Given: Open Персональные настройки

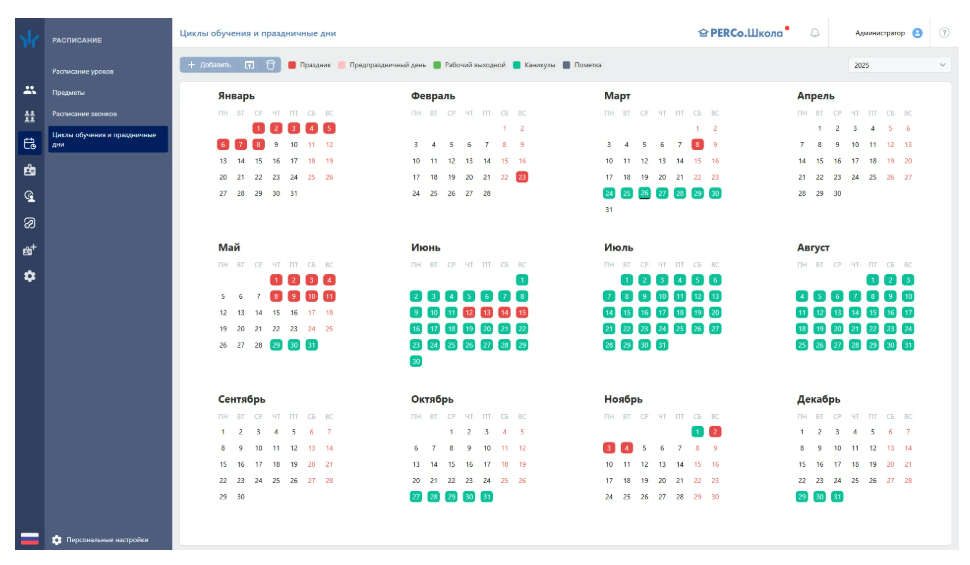Looking at the screenshot, I should click(x=106, y=540).
